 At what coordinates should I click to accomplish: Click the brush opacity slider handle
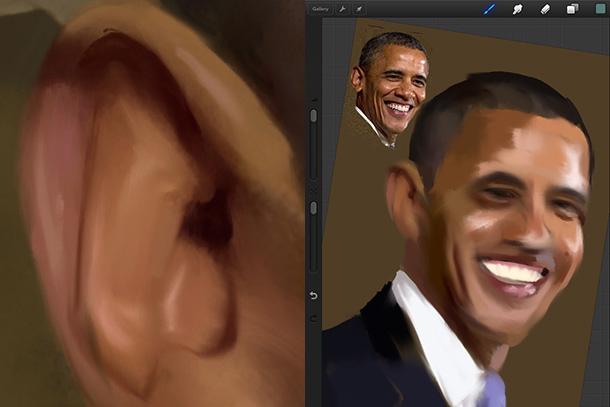click(314, 208)
